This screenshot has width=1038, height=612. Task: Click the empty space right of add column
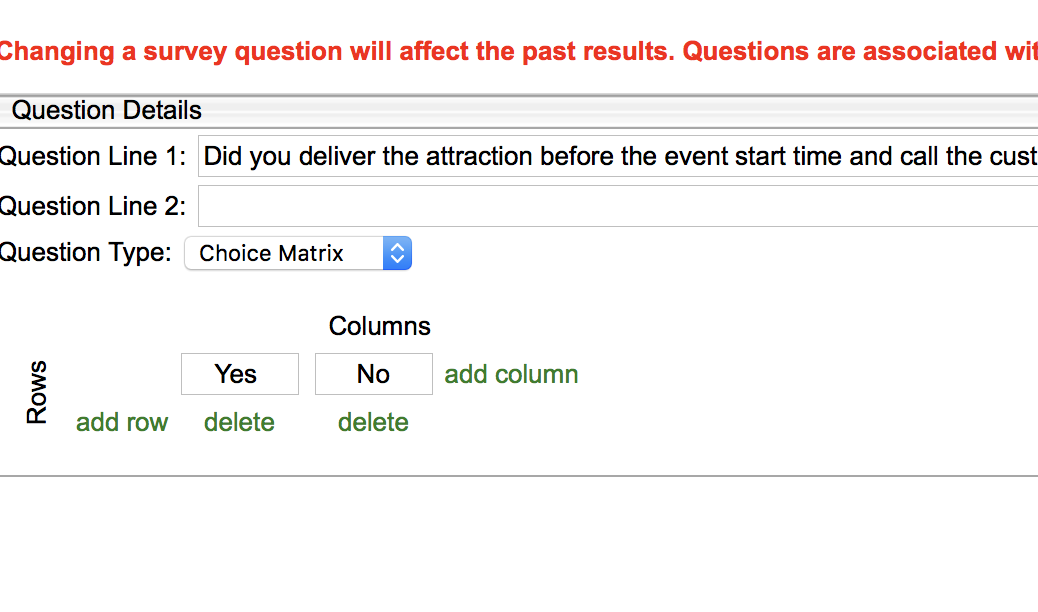[x=800, y=374]
